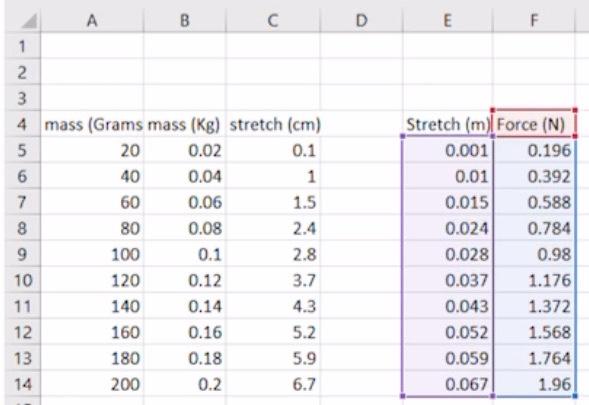
Task: Select cell showing 0.02 in mass Kg column
Action: (x=184, y=150)
